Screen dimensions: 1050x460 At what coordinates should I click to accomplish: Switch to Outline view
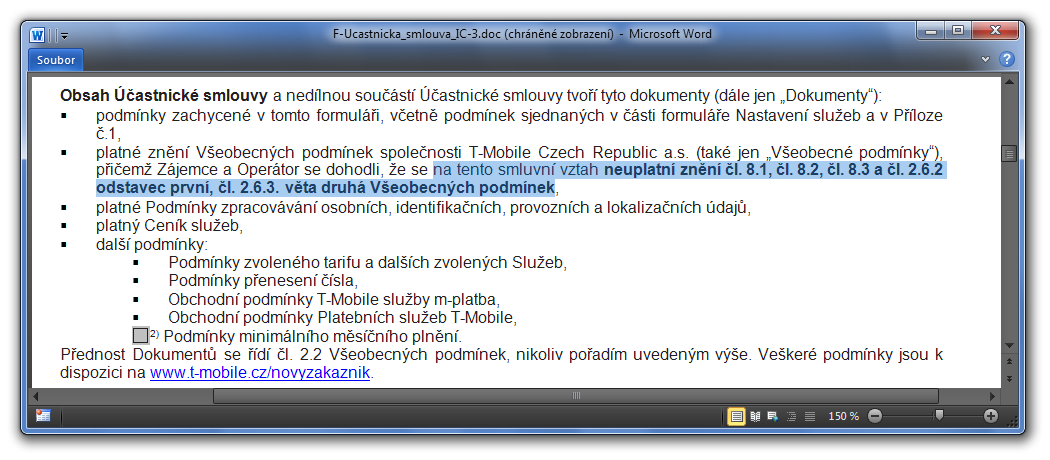[x=792, y=416]
